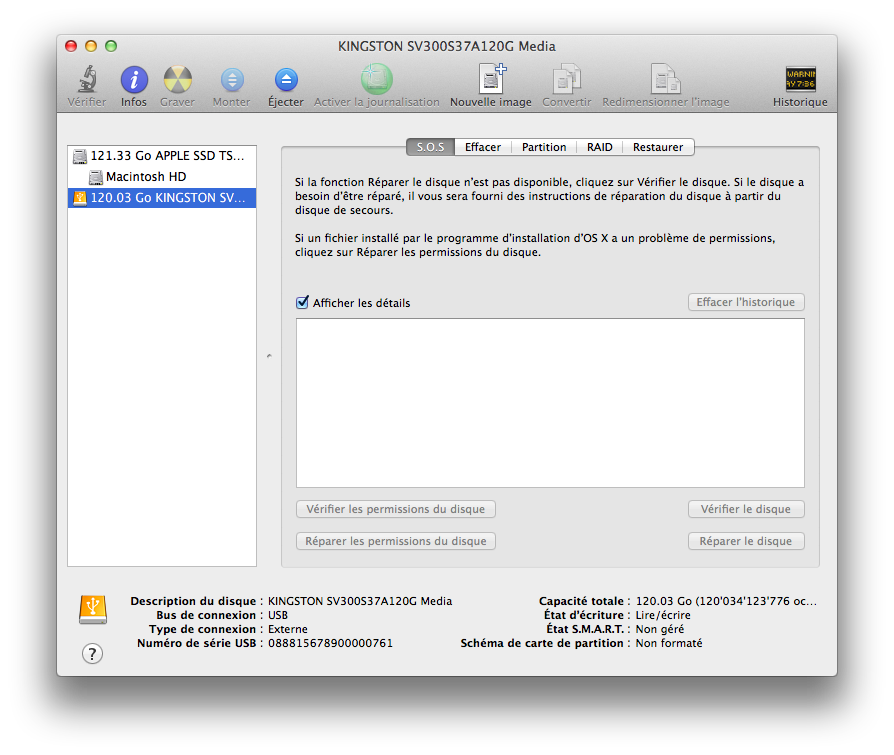Image resolution: width=894 pixels, height=755 pixels.
Task: Click inside the details log area
Action: [x=550, y=403]
